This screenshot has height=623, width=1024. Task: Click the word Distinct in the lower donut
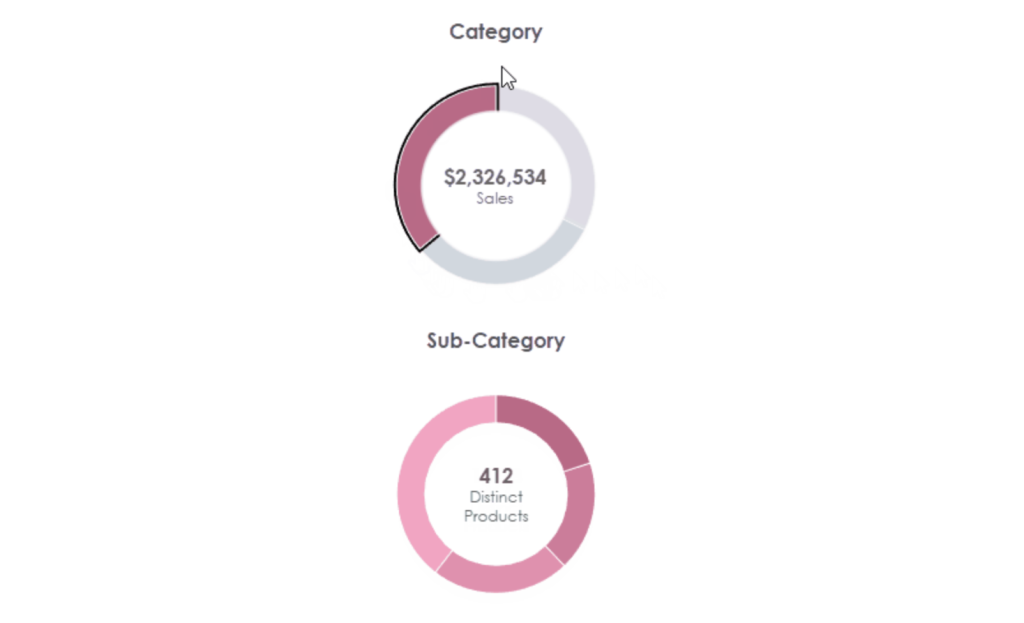pos(495,497)
